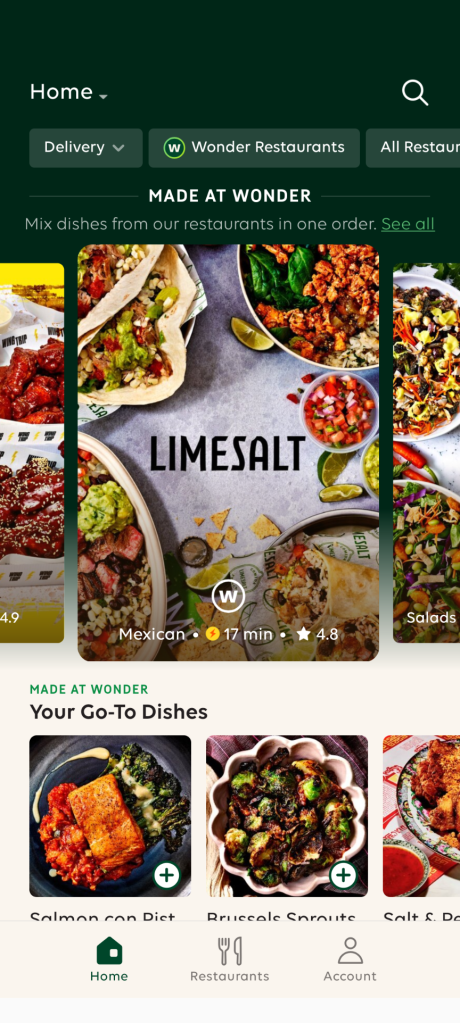This screenshot has width=460, height=1023.
Task: Open Restaurants via fork and knife icon
Action: point(230,951)
